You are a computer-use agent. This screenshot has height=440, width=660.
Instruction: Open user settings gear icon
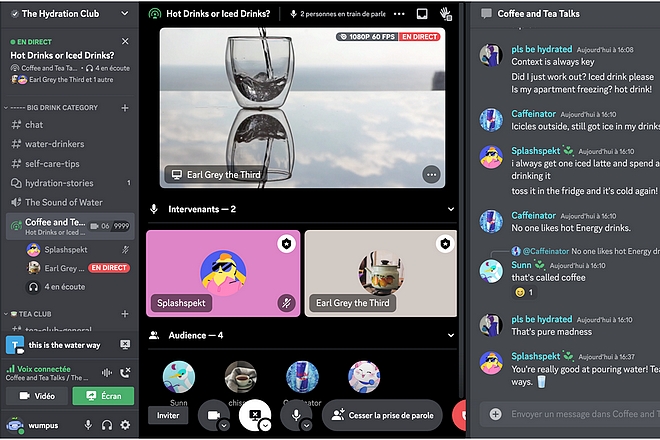pyautogui.click(x=125, y=425)
